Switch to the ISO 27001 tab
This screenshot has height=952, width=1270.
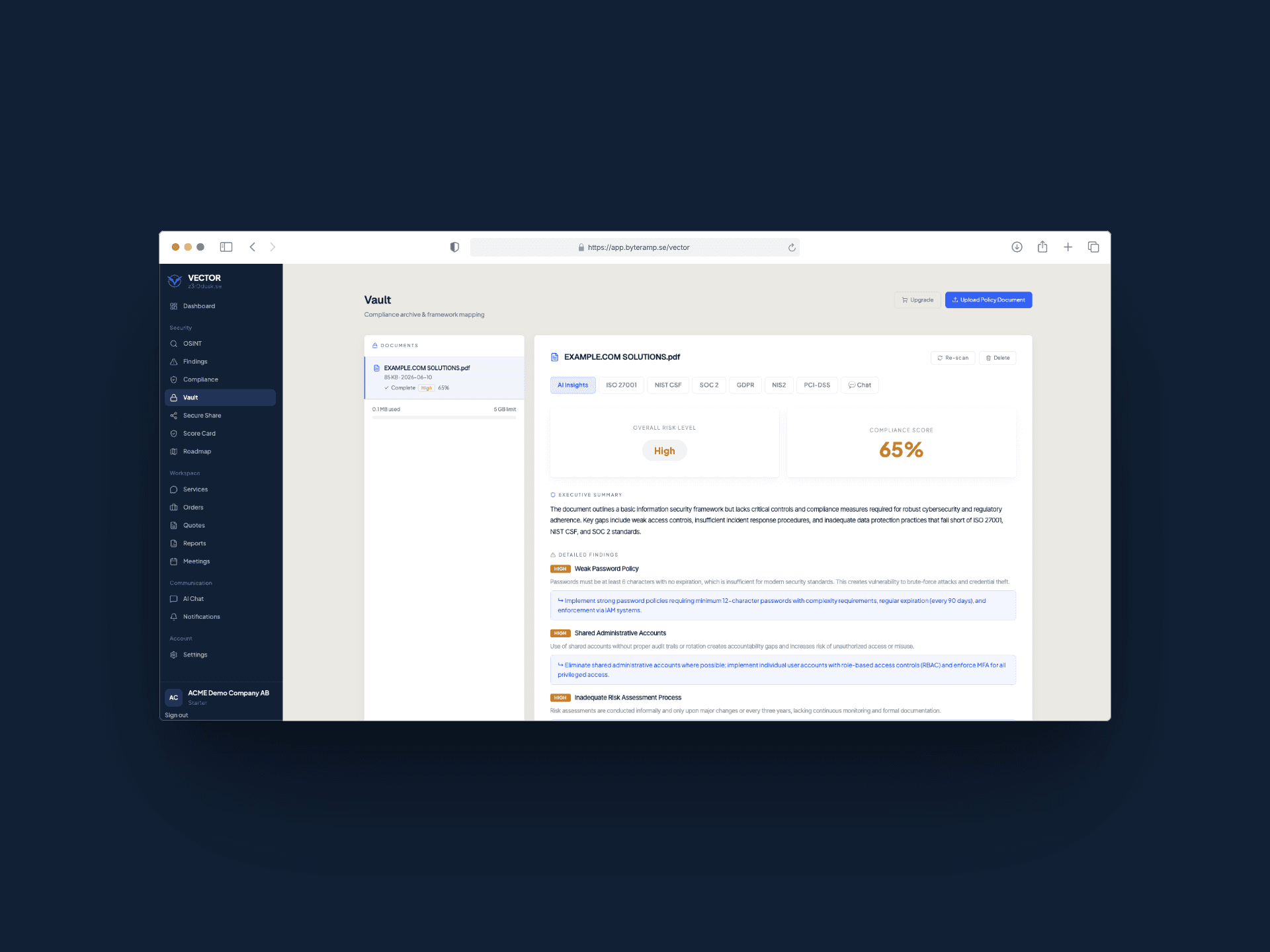(x=621, y=385)
